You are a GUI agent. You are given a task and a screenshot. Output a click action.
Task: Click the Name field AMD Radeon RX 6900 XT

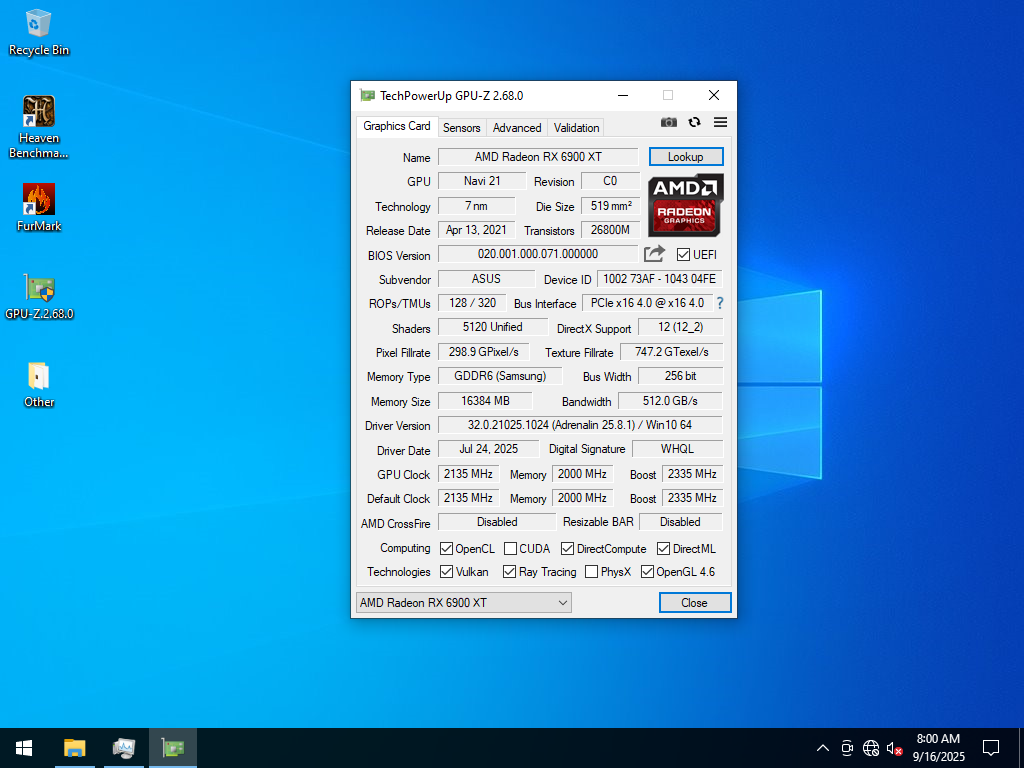click(x=537, y=157)
